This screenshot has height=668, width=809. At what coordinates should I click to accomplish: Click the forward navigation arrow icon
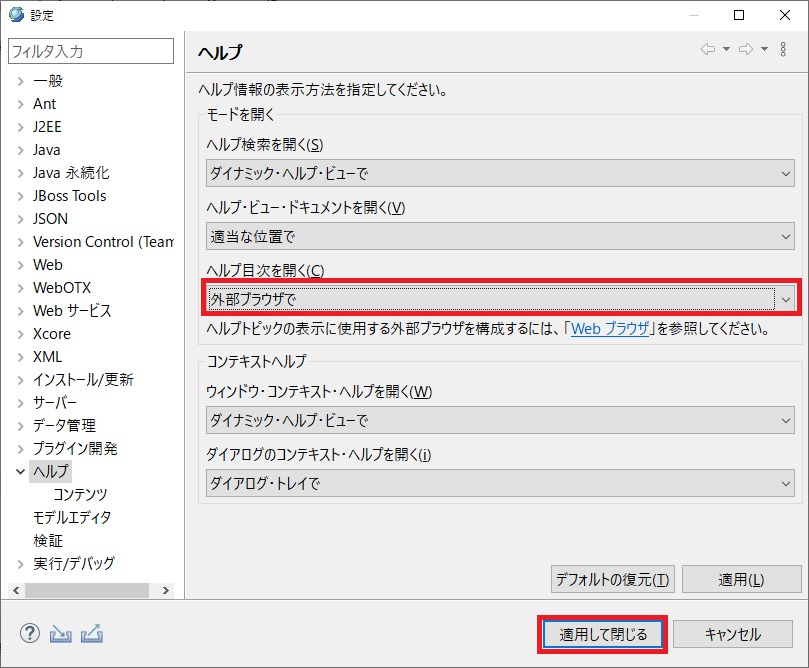click(x=745, y=50)
